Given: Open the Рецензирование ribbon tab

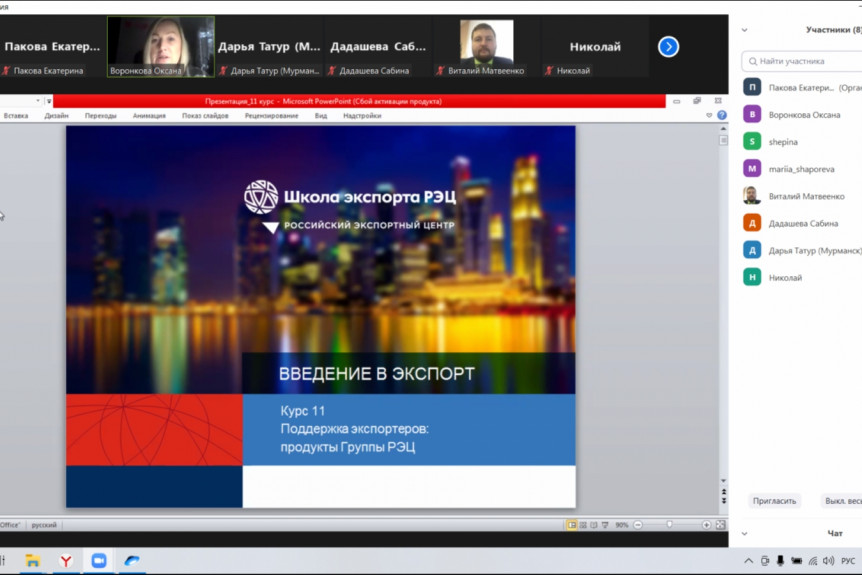Looking at the screenshot, I should click(x=272, y=115).
